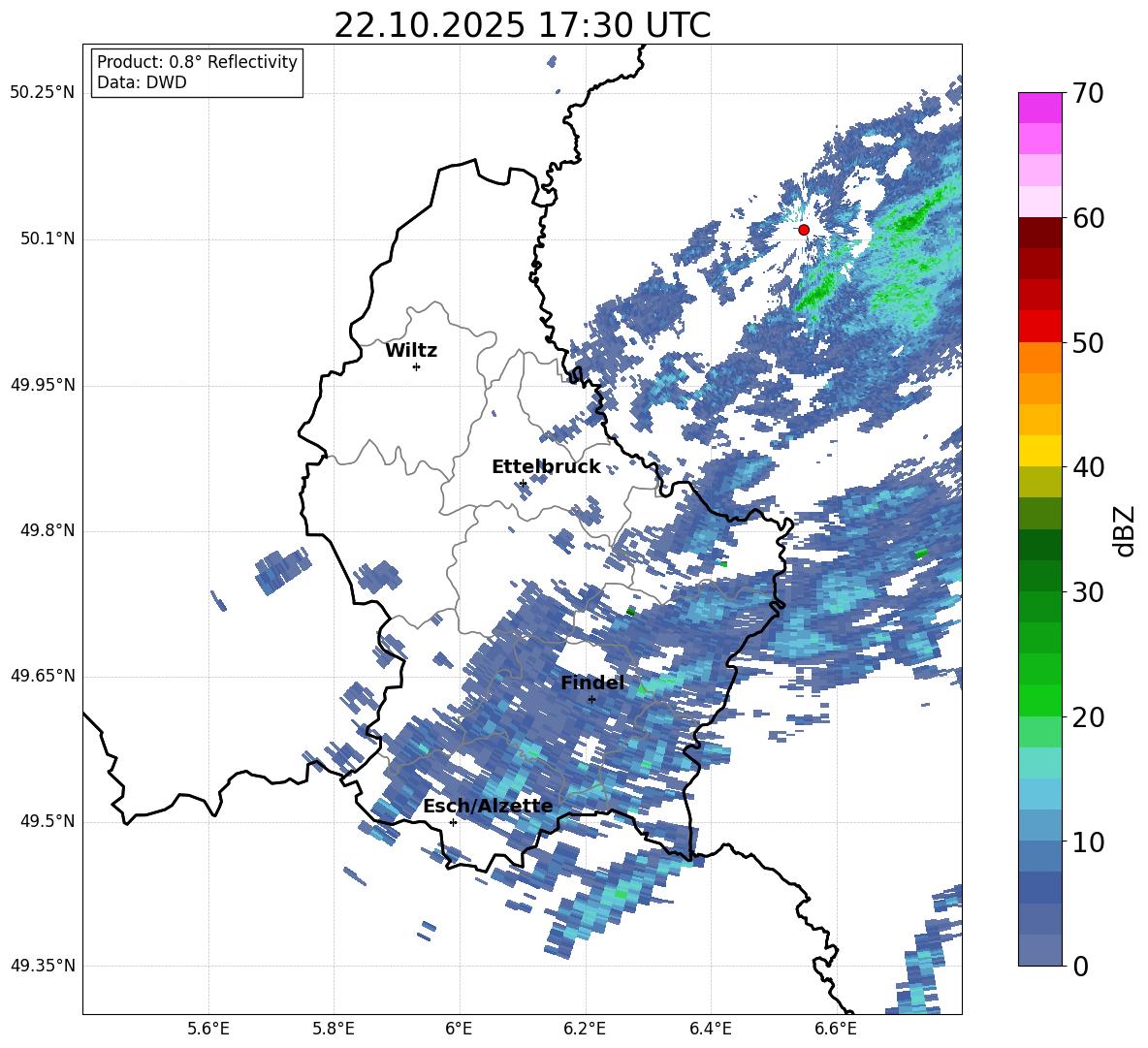Image resolution: width=1148 pixels, height=1048 pixels.
Task: Click the 49.8°N latitude label
Action: (x=47, y=530)
